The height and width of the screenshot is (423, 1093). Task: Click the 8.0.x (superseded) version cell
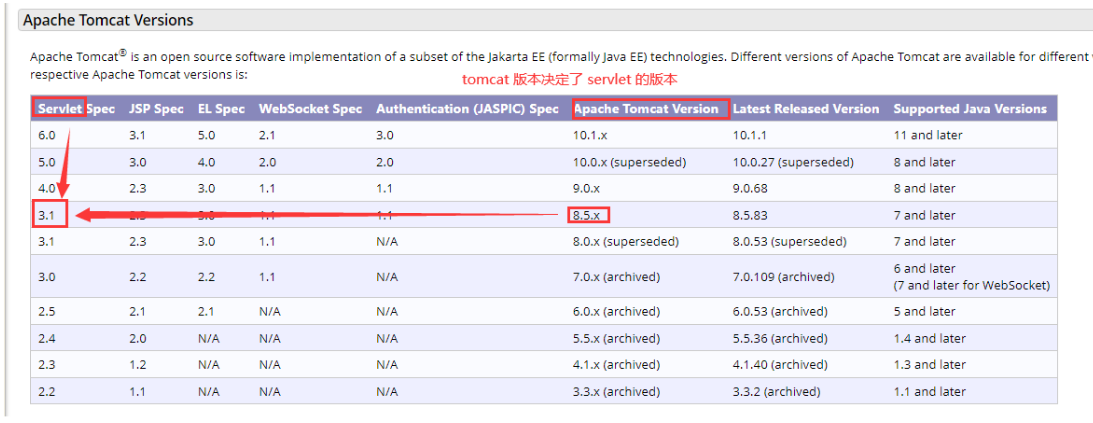click(x=625, y=242)
